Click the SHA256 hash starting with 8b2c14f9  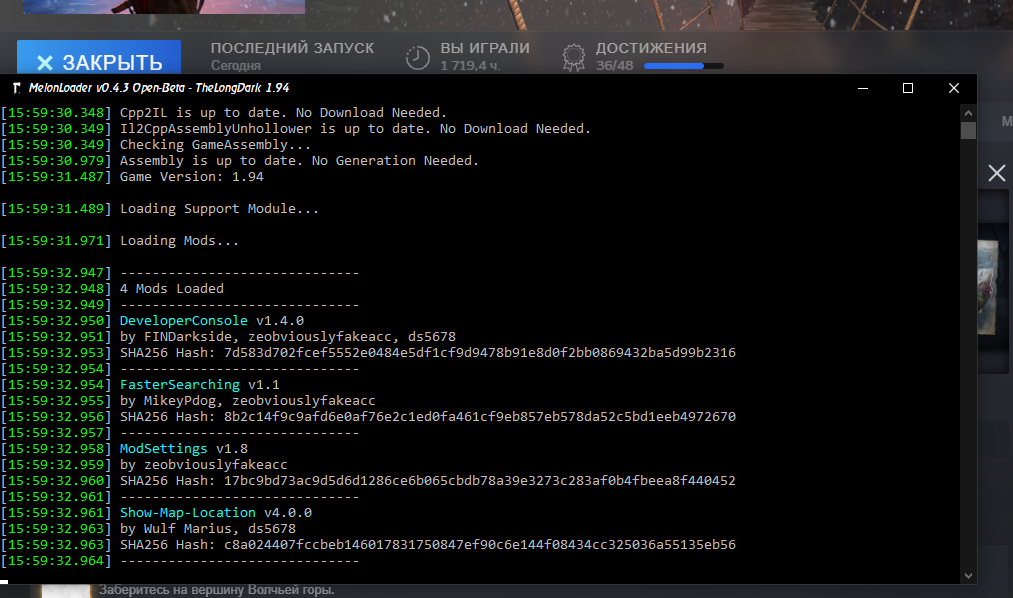479,417
